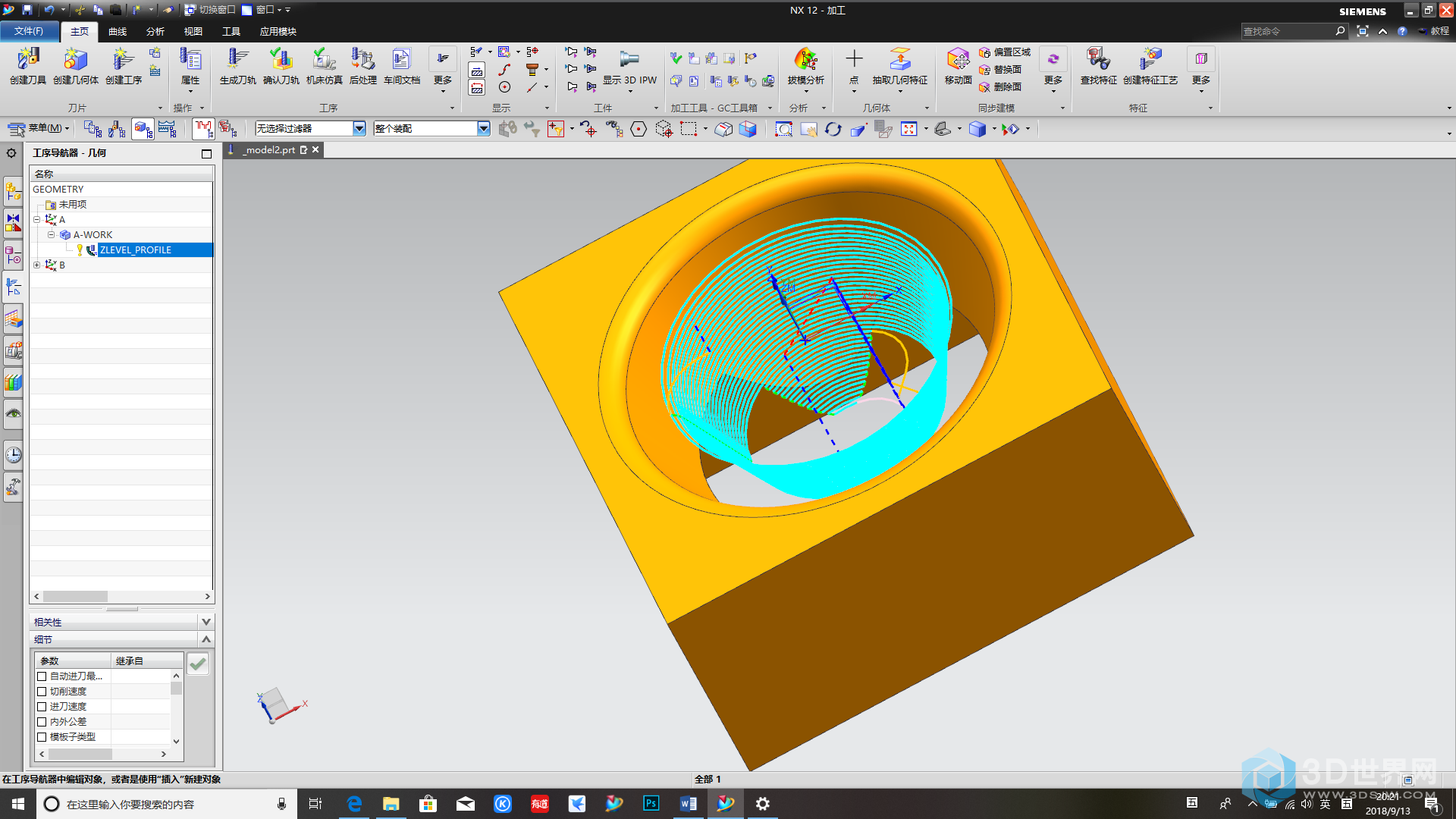Collapse the A coordinate system node
This screenshot has width=1456, height=819.
coord(36,219)
